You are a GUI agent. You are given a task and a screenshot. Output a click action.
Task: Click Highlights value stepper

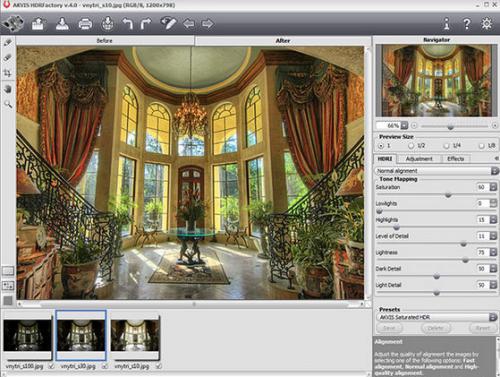tap(493, 220)
